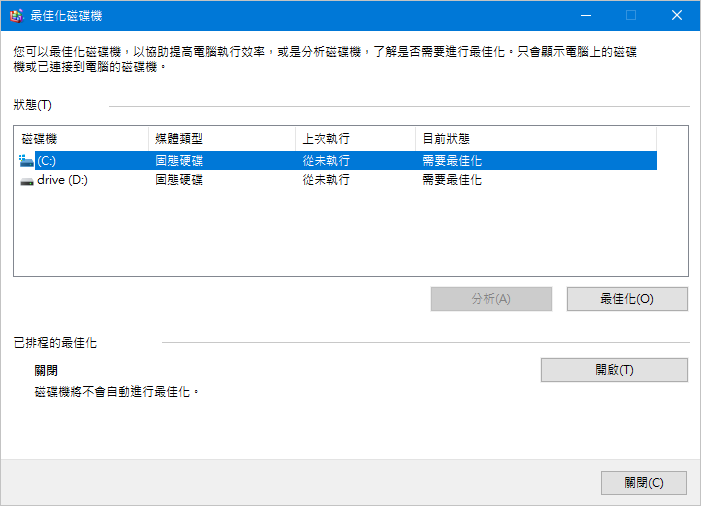
Task: Click 從未執行 in the (C:) row
Action: [326, 160]
